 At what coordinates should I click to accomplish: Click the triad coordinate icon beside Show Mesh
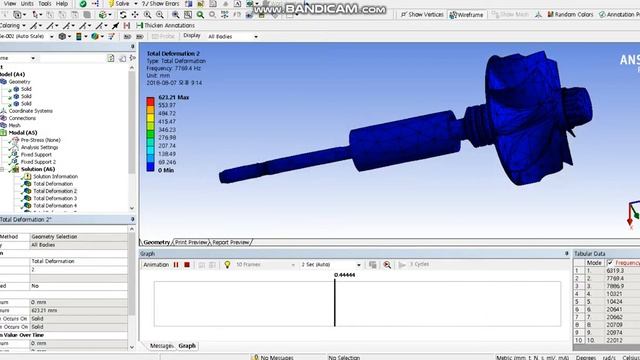point(538,14)
